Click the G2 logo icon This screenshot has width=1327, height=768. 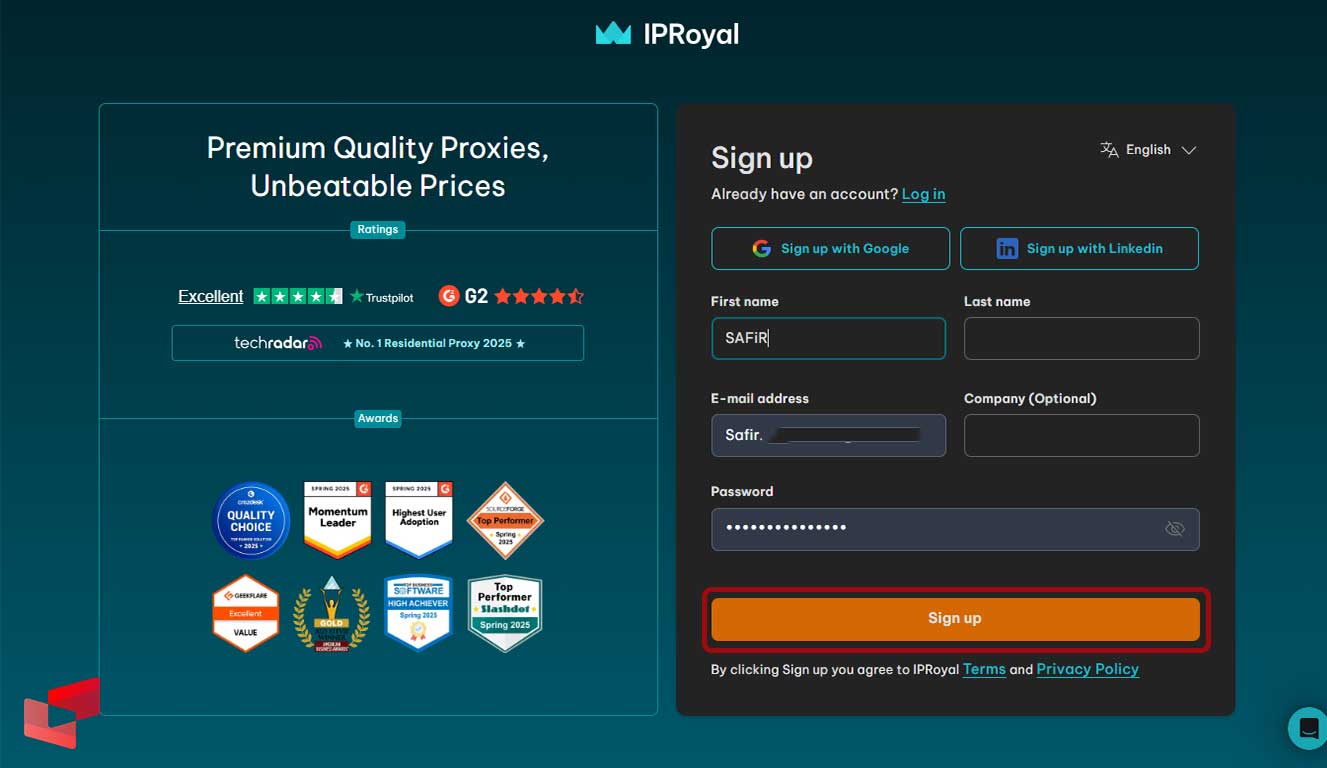tap(448, 296)
